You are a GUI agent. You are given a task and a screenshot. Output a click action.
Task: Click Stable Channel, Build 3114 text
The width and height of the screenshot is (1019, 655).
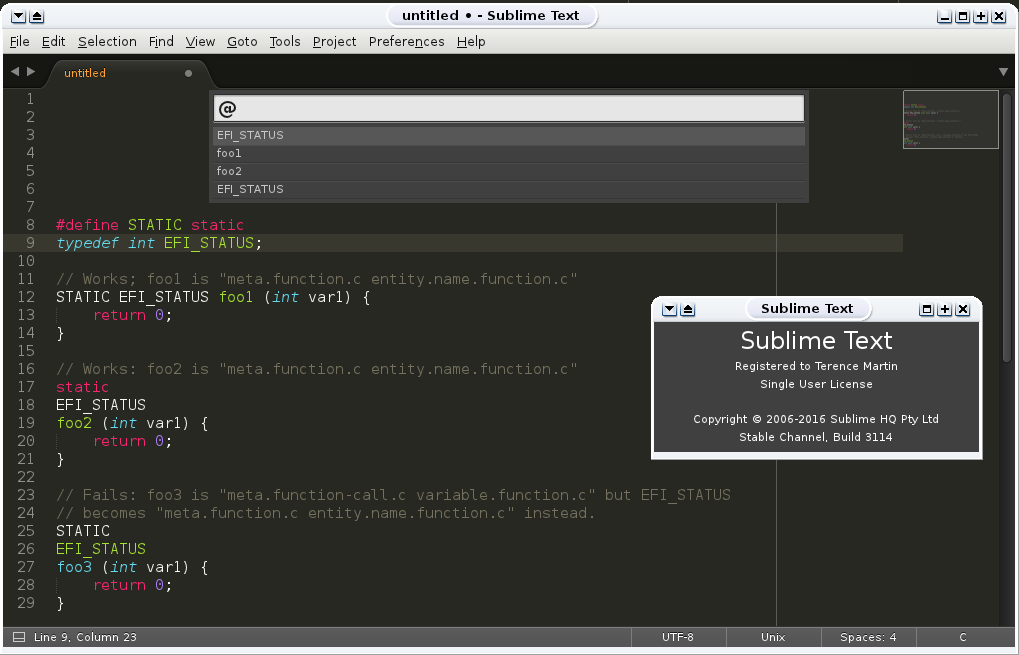(816, 437)
